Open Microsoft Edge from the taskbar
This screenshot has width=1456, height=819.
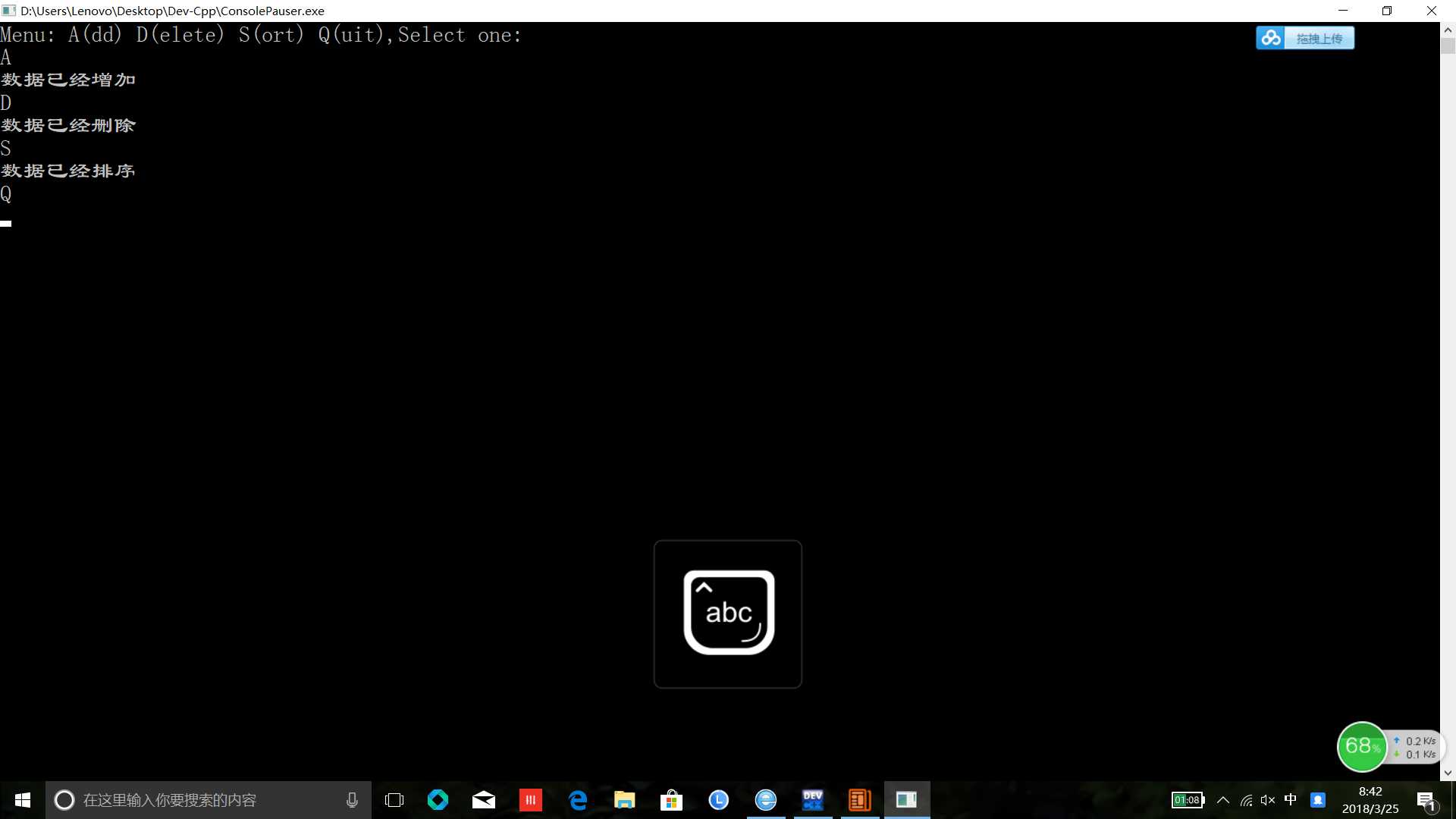coord(578,800)
